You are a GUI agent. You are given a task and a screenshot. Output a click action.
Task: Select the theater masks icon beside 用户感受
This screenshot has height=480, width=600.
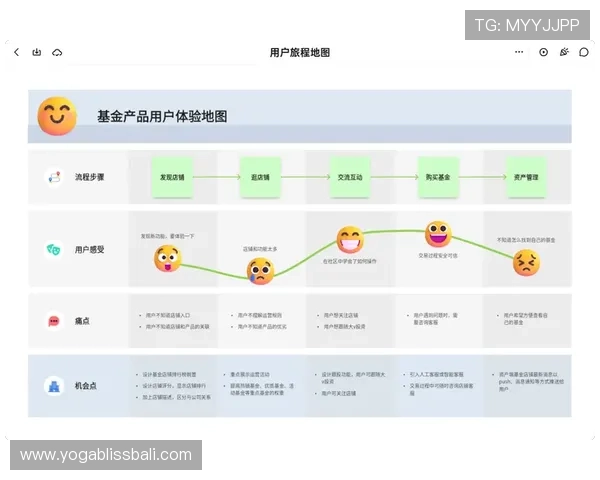54,250
